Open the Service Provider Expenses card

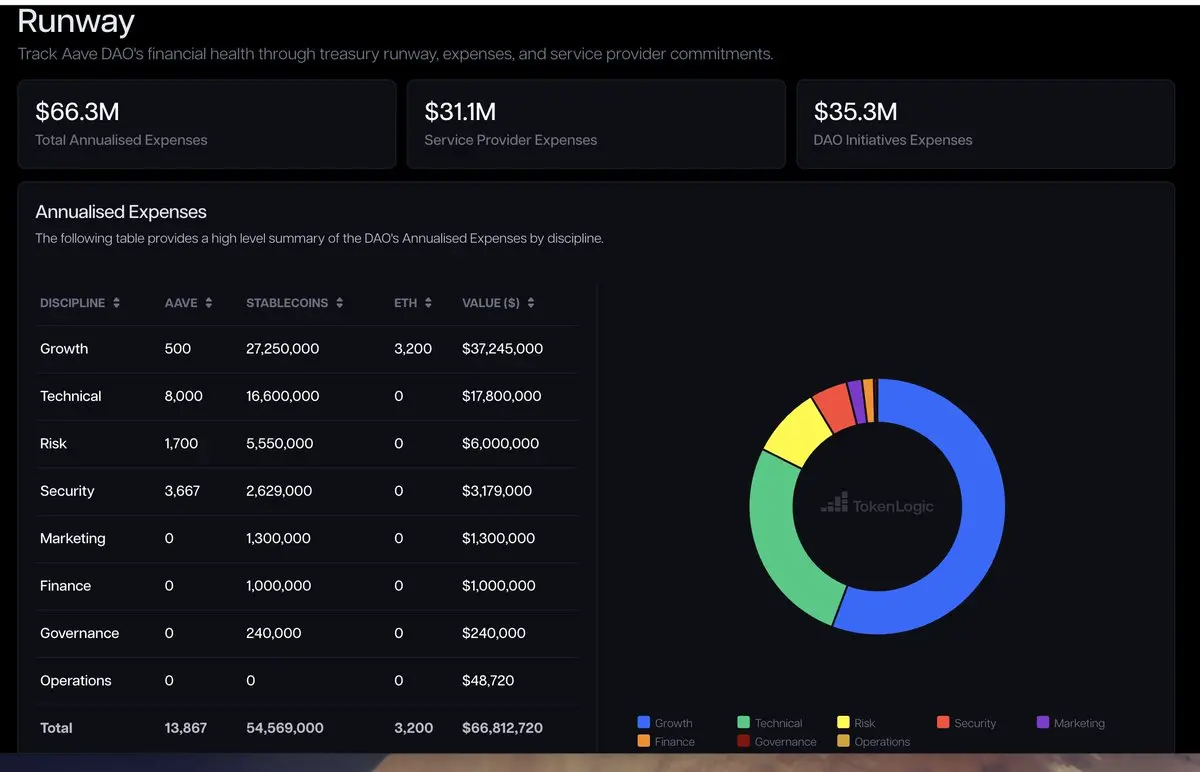click(x=596, y=124)
